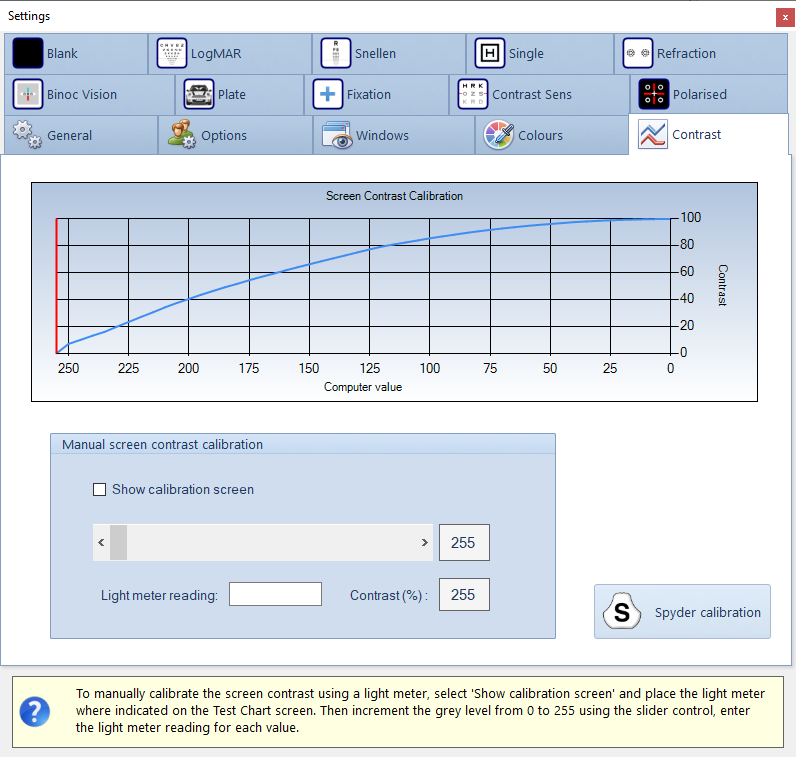Click the Refraction icon

(637, 53)
